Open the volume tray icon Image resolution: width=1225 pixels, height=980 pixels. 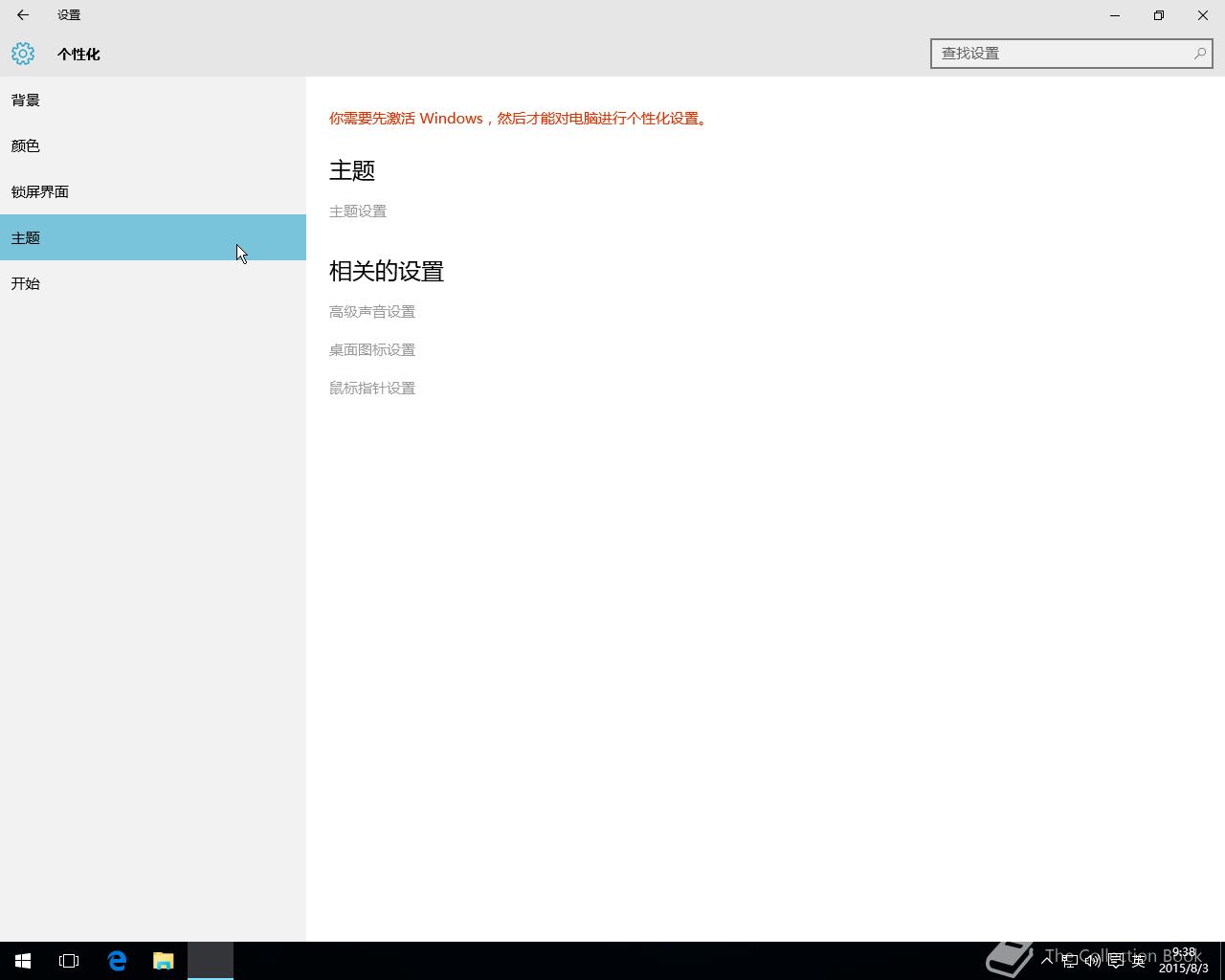pos(1093,961)
